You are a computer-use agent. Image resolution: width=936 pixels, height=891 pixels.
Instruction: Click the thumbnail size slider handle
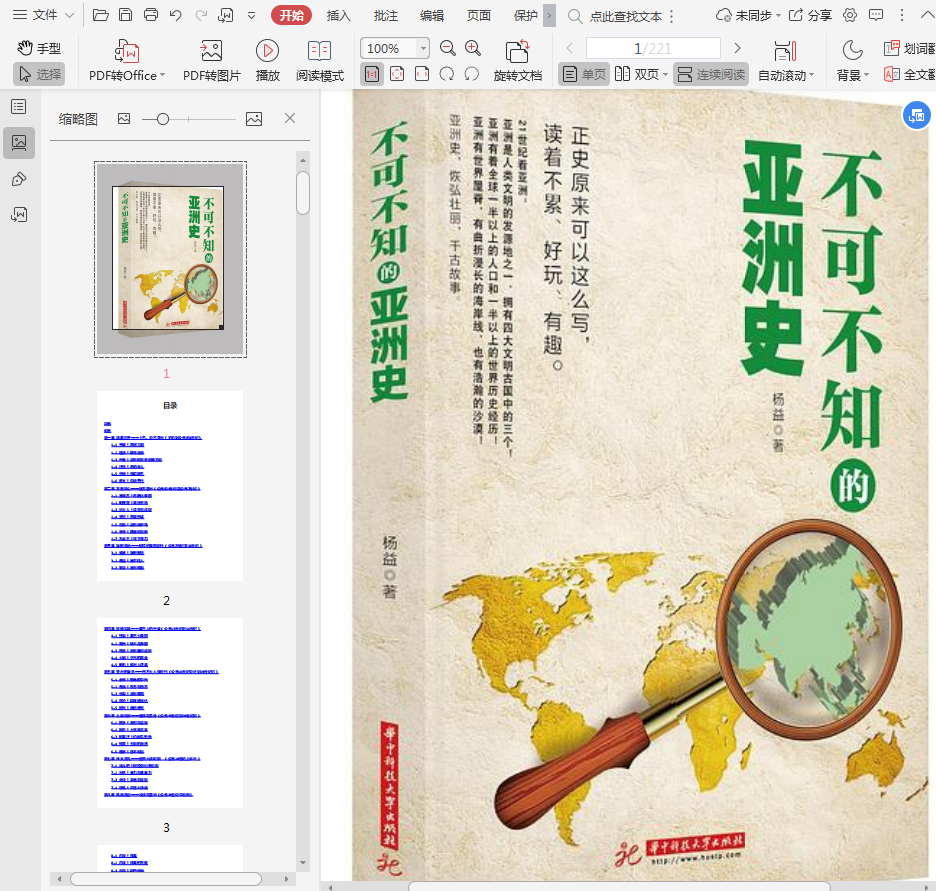click(x=163, y=119)
